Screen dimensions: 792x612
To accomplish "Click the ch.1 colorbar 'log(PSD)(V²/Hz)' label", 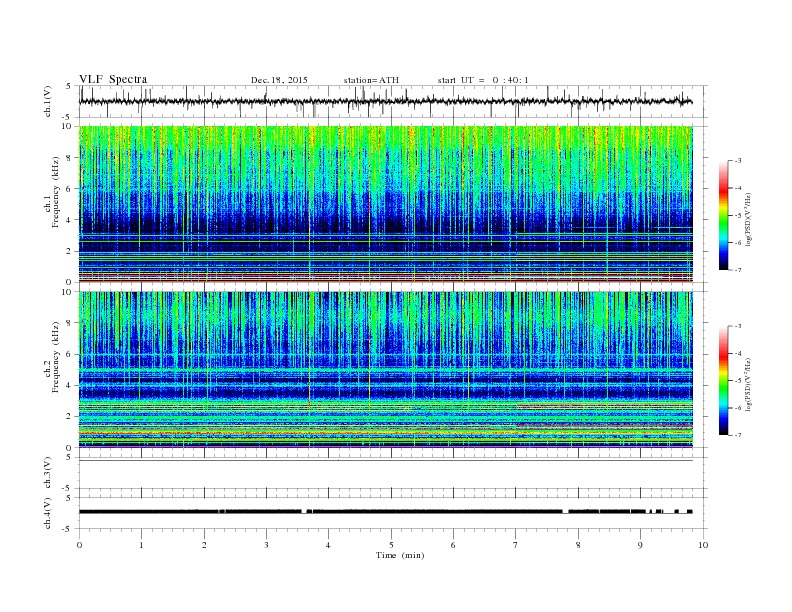I will tap(749, 220).
